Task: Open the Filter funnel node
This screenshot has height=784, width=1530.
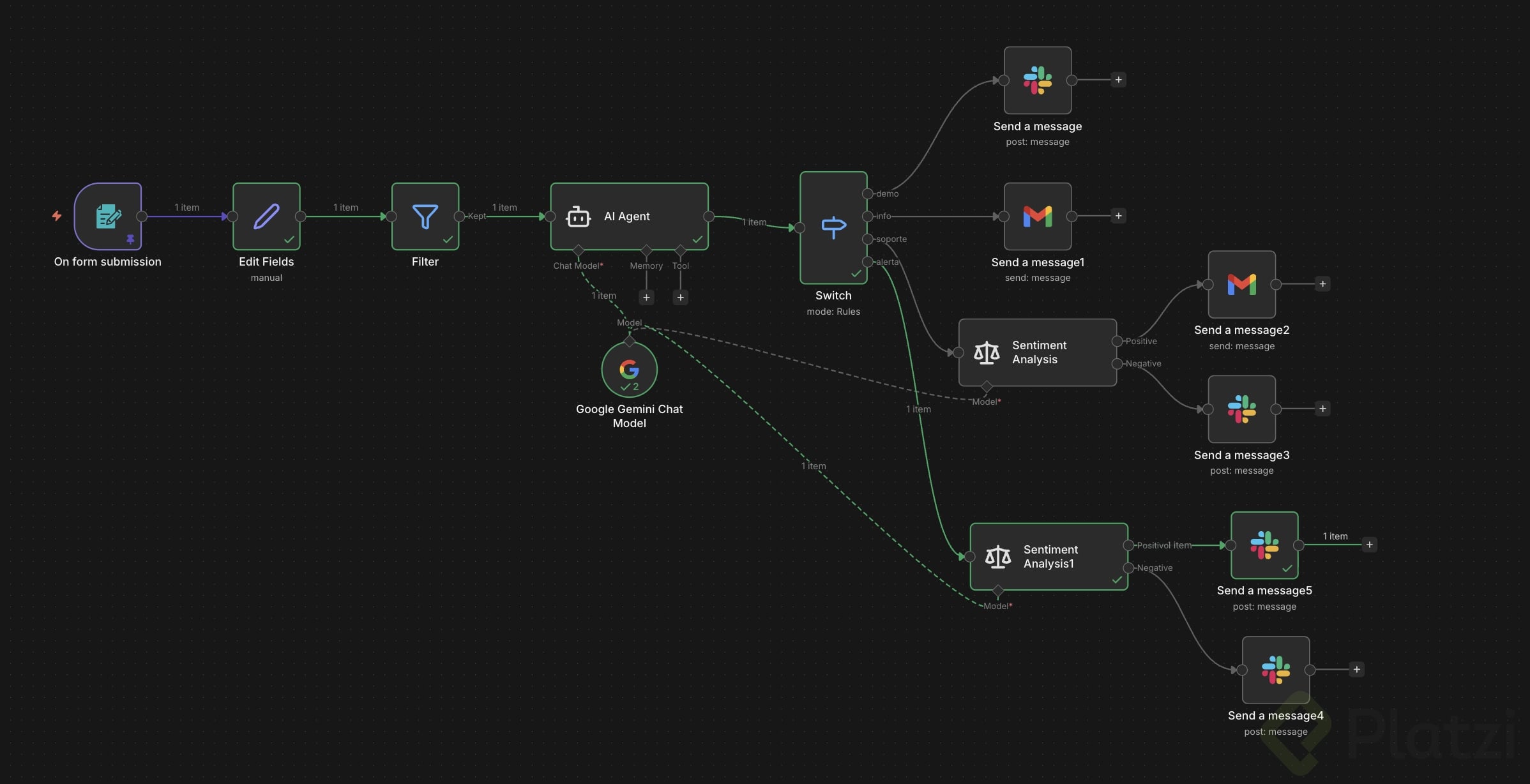Action: coord(425,216)
